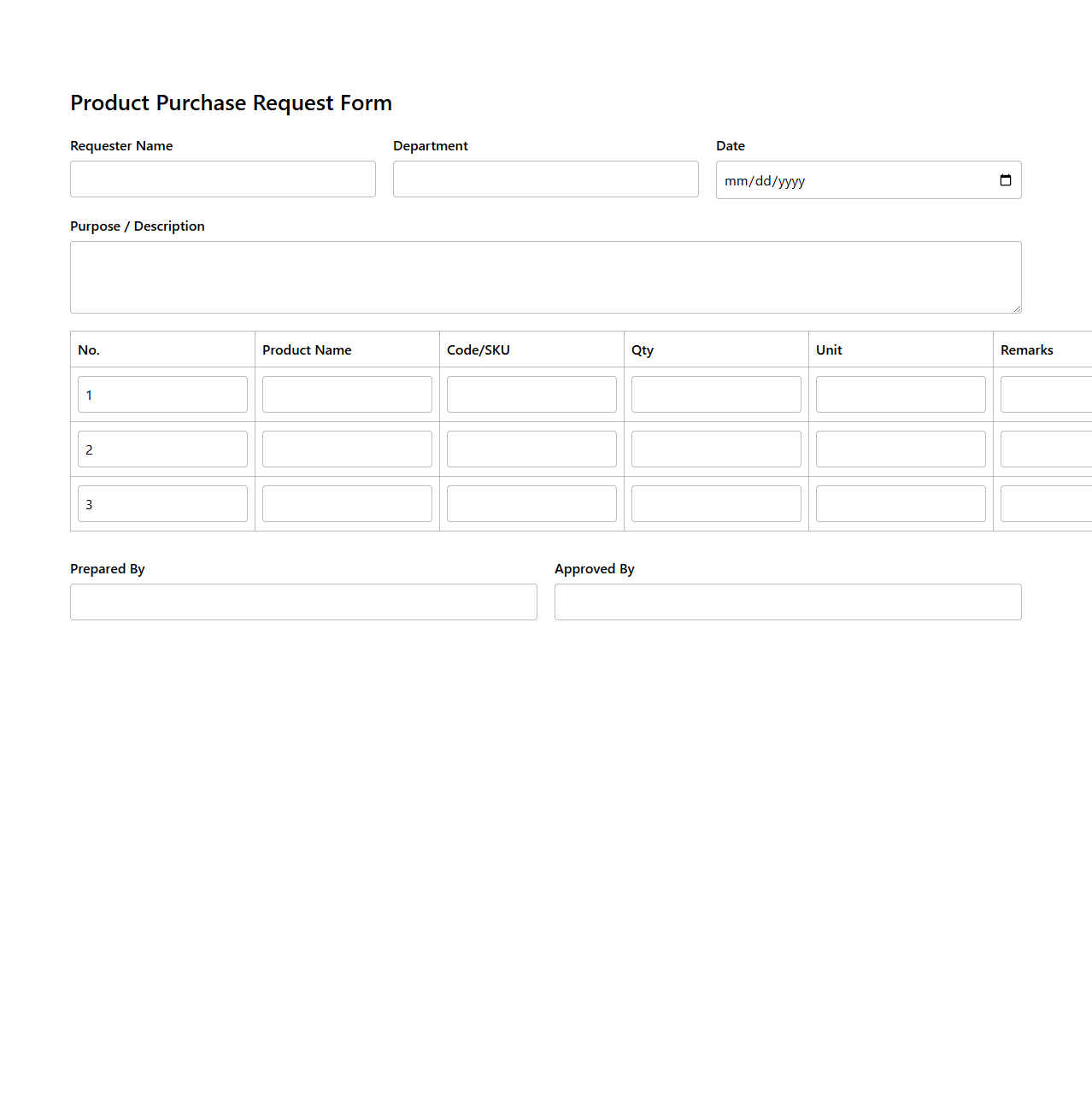Click the Prepared By input field
The width and height of the screenshot is (1092, 1098).
[x=303, y=602]
